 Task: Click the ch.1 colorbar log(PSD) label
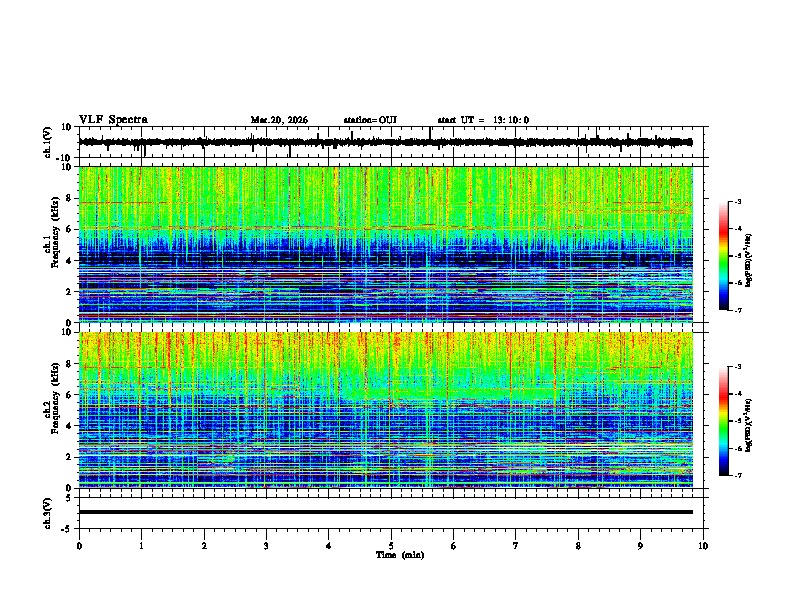coord(749,260)
